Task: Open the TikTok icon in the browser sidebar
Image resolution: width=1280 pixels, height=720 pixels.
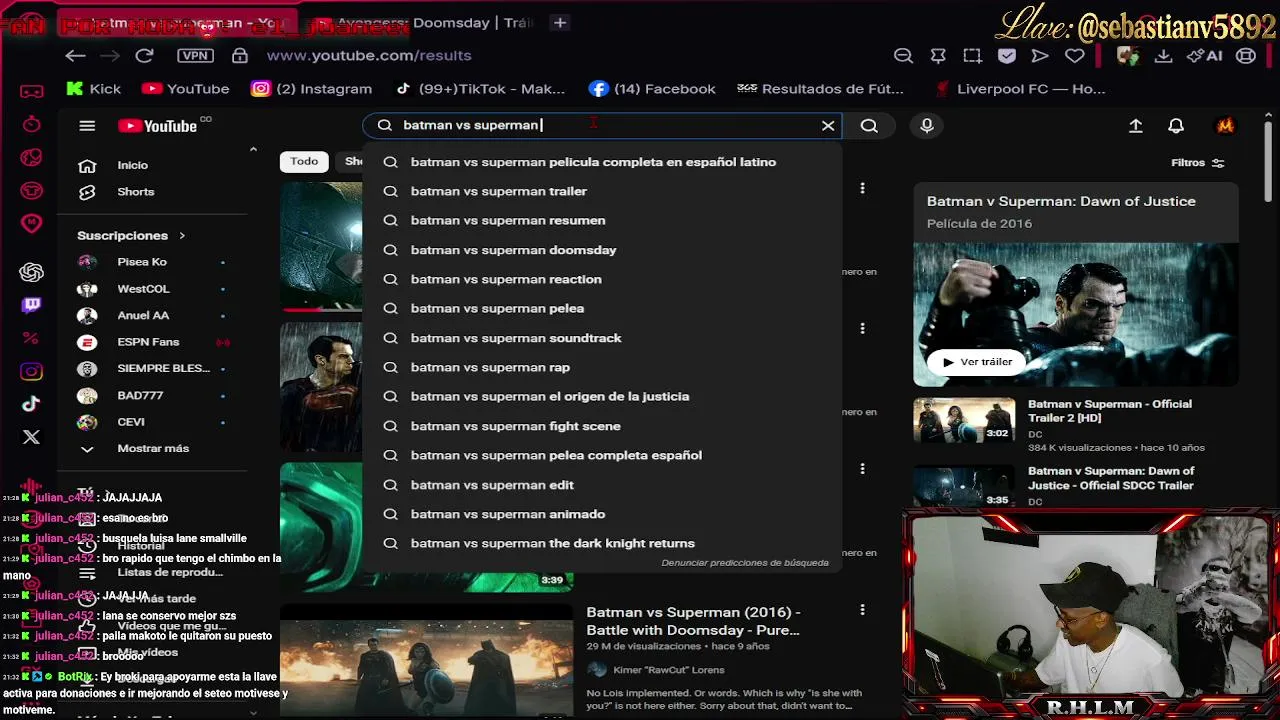Action: 32,404
